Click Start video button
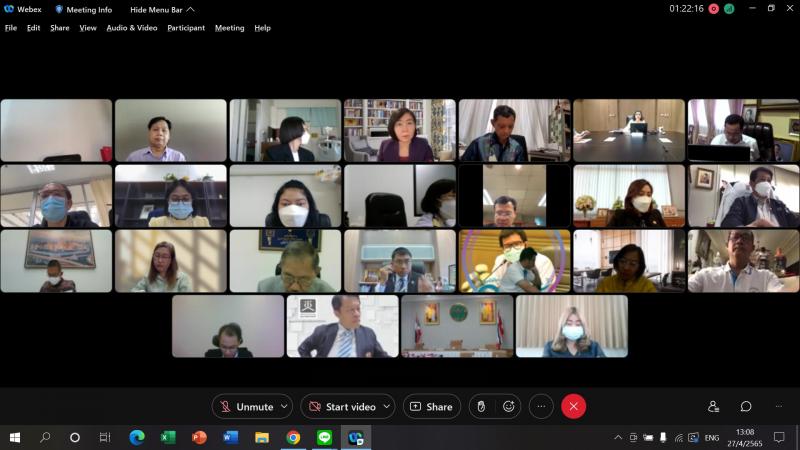Image resolution: width=800 pixels, height=450 pixels. tap(343, 407)
